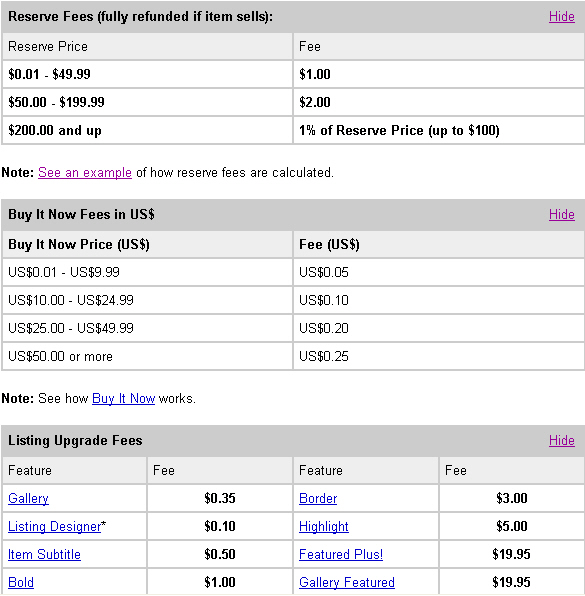Hide the Listing Upgrade Fees section

tap(561, 441)
